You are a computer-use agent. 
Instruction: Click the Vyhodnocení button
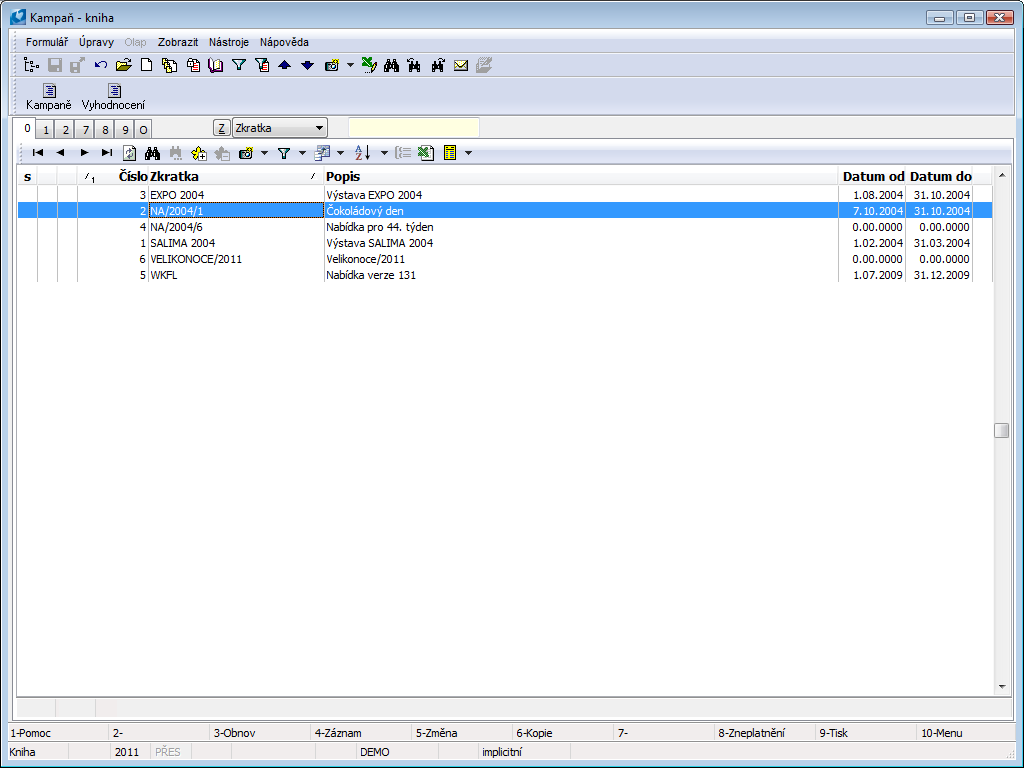coord(113,96)
